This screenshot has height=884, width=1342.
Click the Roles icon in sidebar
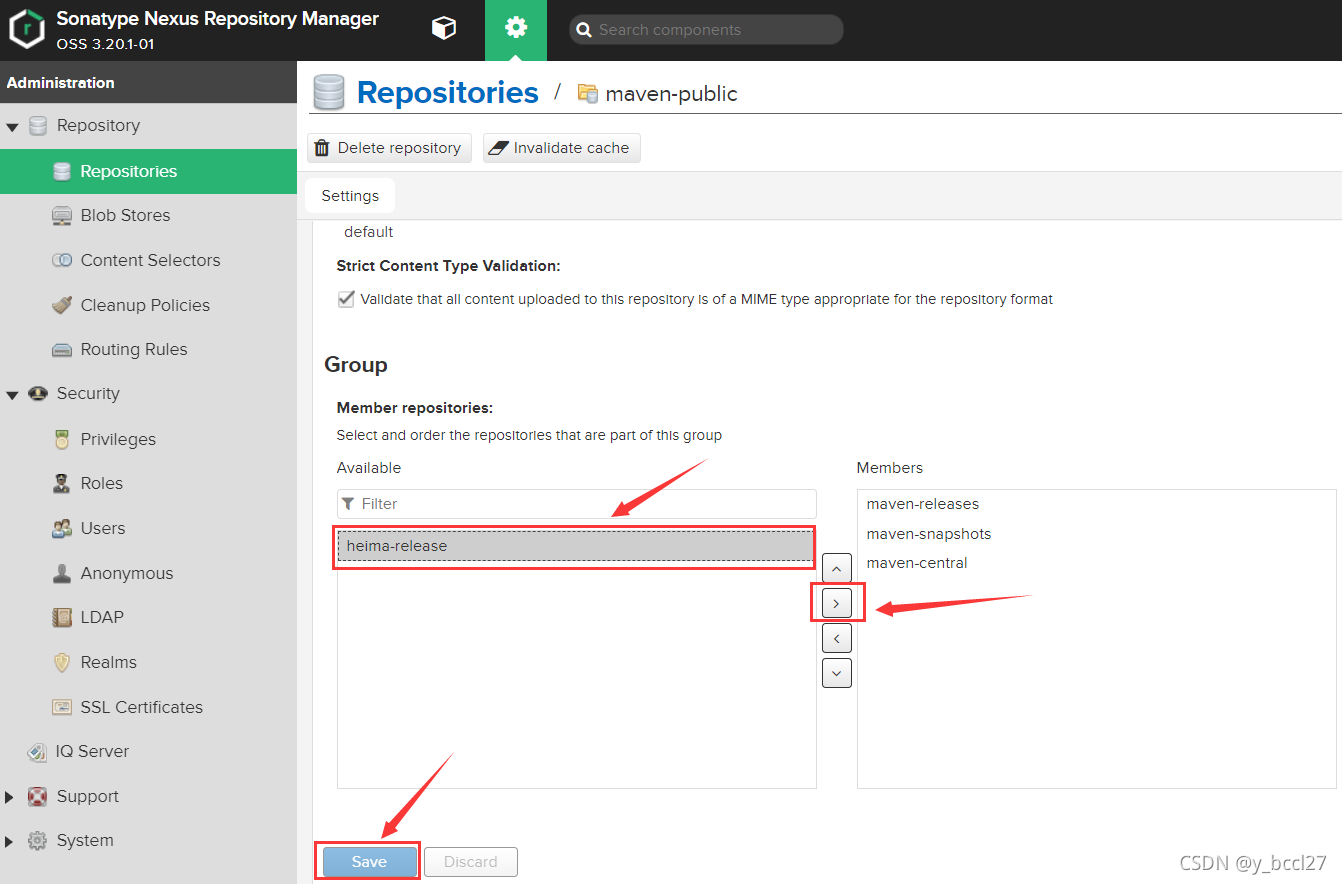(x=62, y=483)
